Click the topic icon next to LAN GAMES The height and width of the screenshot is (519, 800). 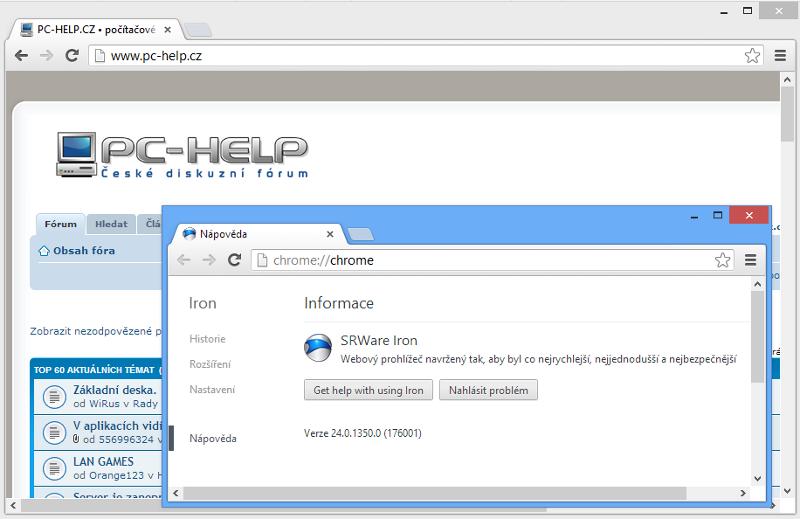click(x=54, y=468)
